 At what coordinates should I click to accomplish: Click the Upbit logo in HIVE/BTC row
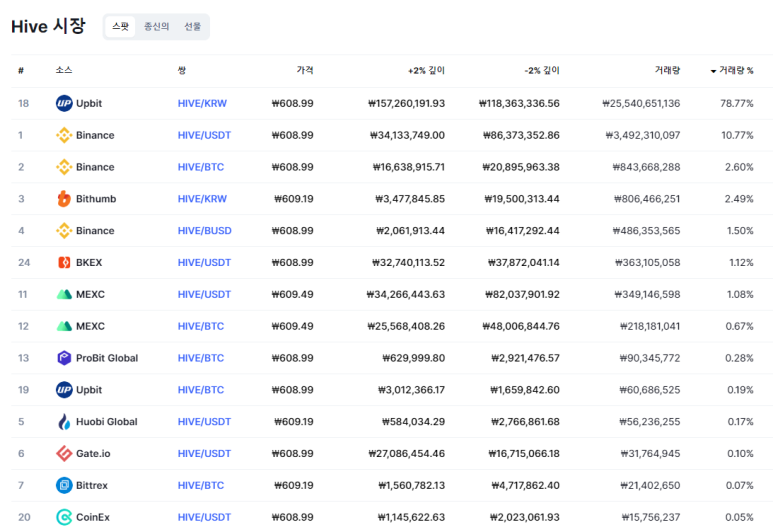click(64, 390)
